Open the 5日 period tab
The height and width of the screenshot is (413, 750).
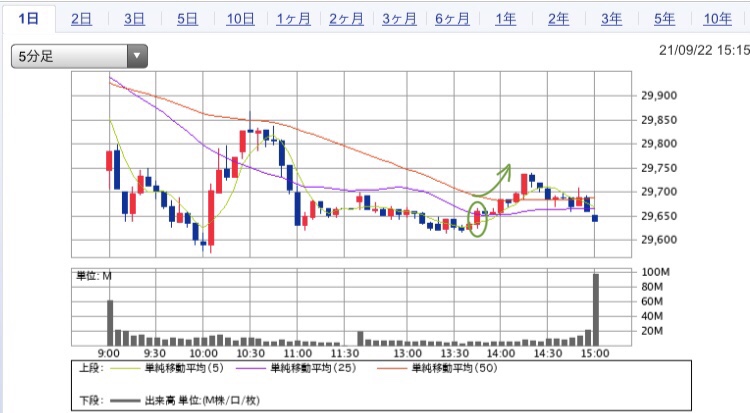(187, 19)
